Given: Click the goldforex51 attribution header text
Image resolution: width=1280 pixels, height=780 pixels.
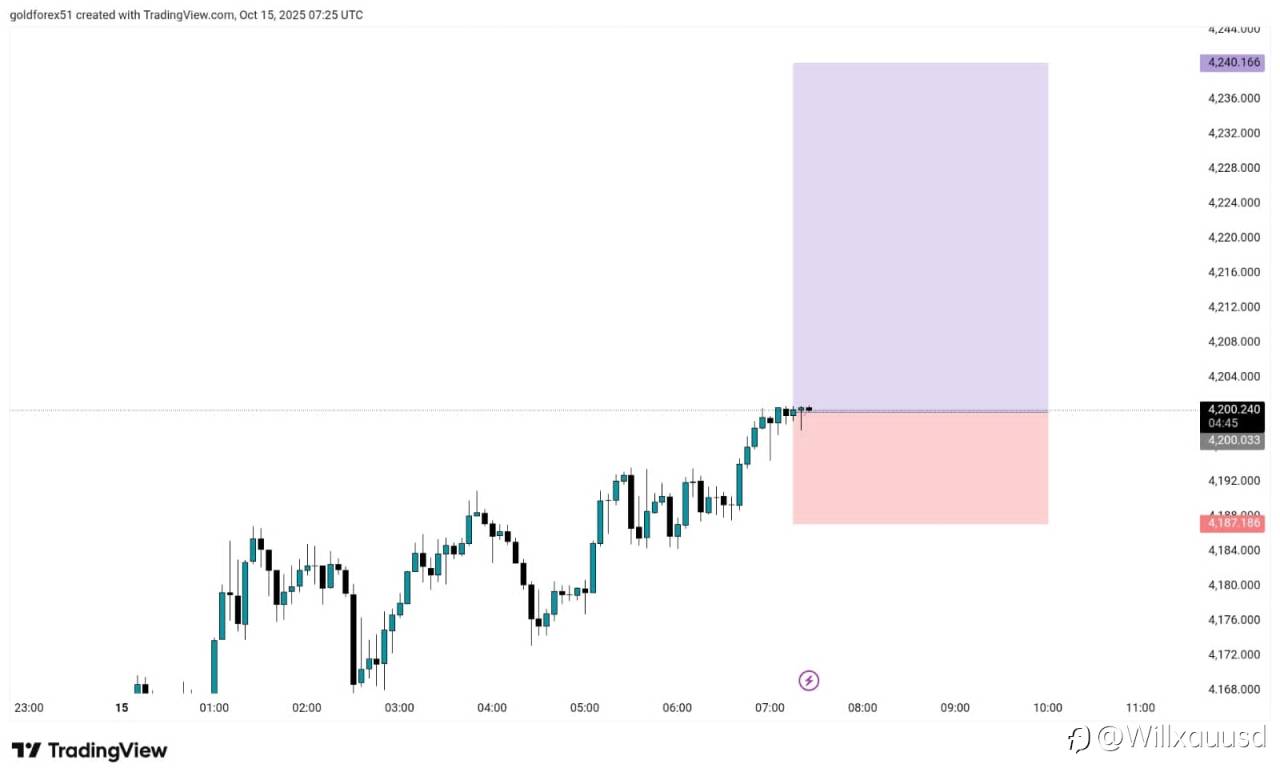Looking at the screenshot, I should (x=186, y=15).
